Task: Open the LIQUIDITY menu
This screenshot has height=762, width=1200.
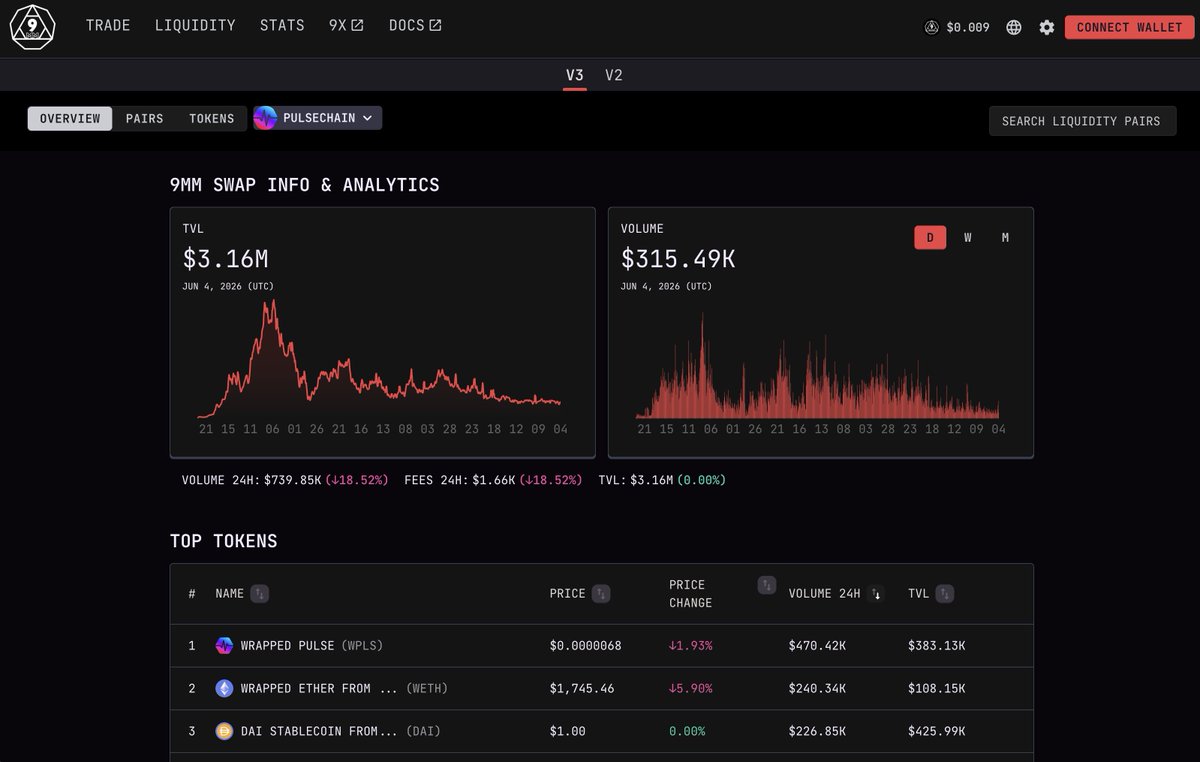Action: 195,25
